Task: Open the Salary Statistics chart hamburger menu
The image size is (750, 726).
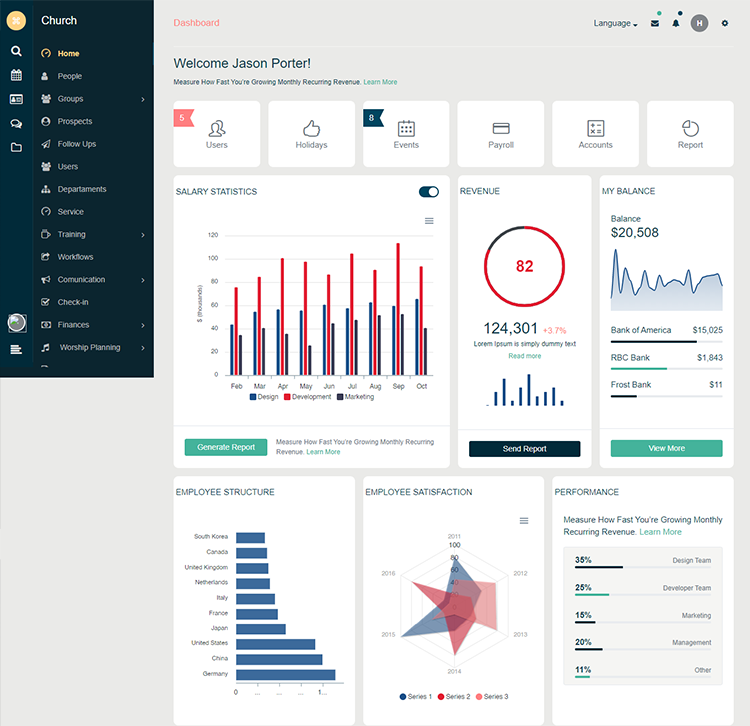Action: pyautogui.click(x=429, y=221)
